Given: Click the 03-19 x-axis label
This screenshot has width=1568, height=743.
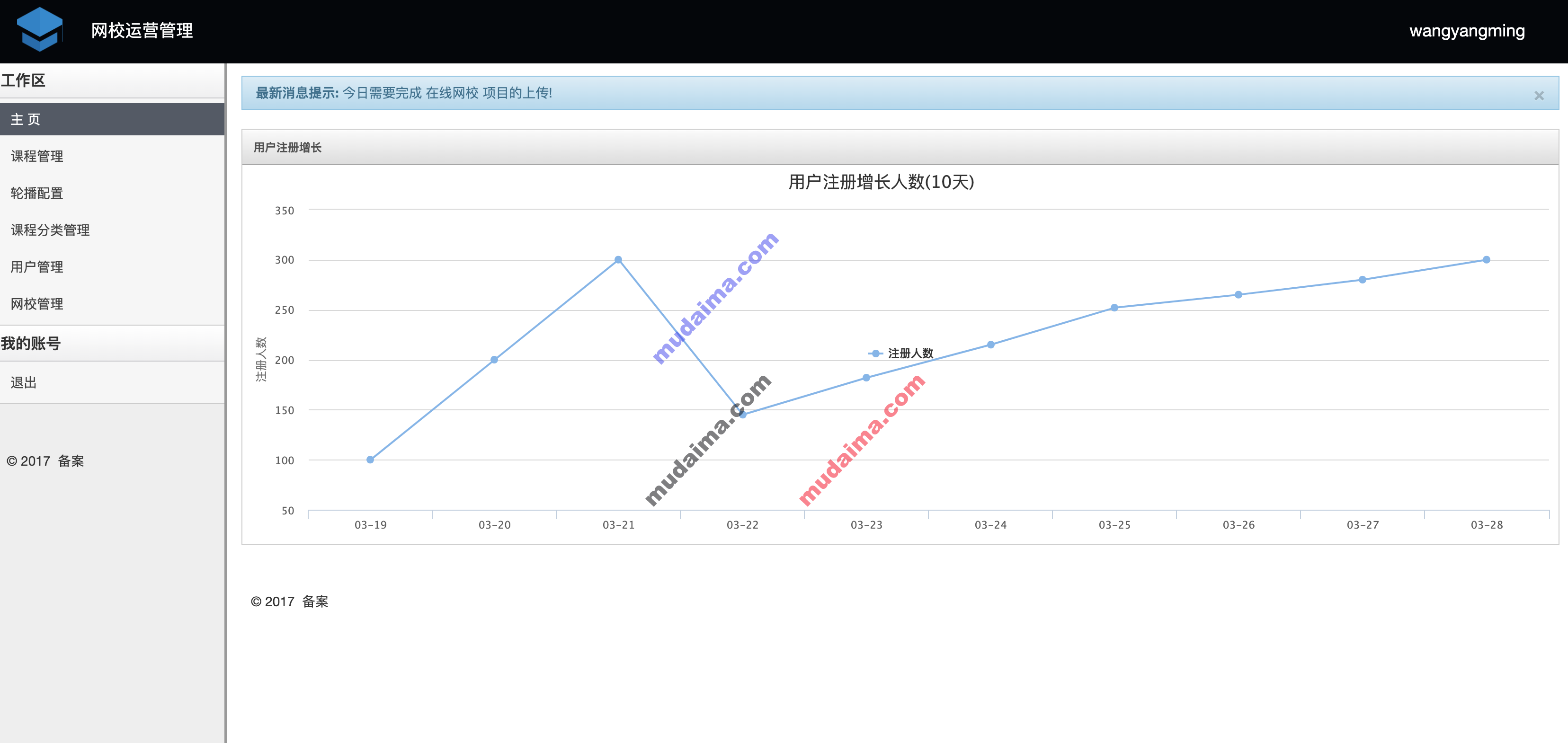Looking at the screenshot, I should (x=370, y=524).
